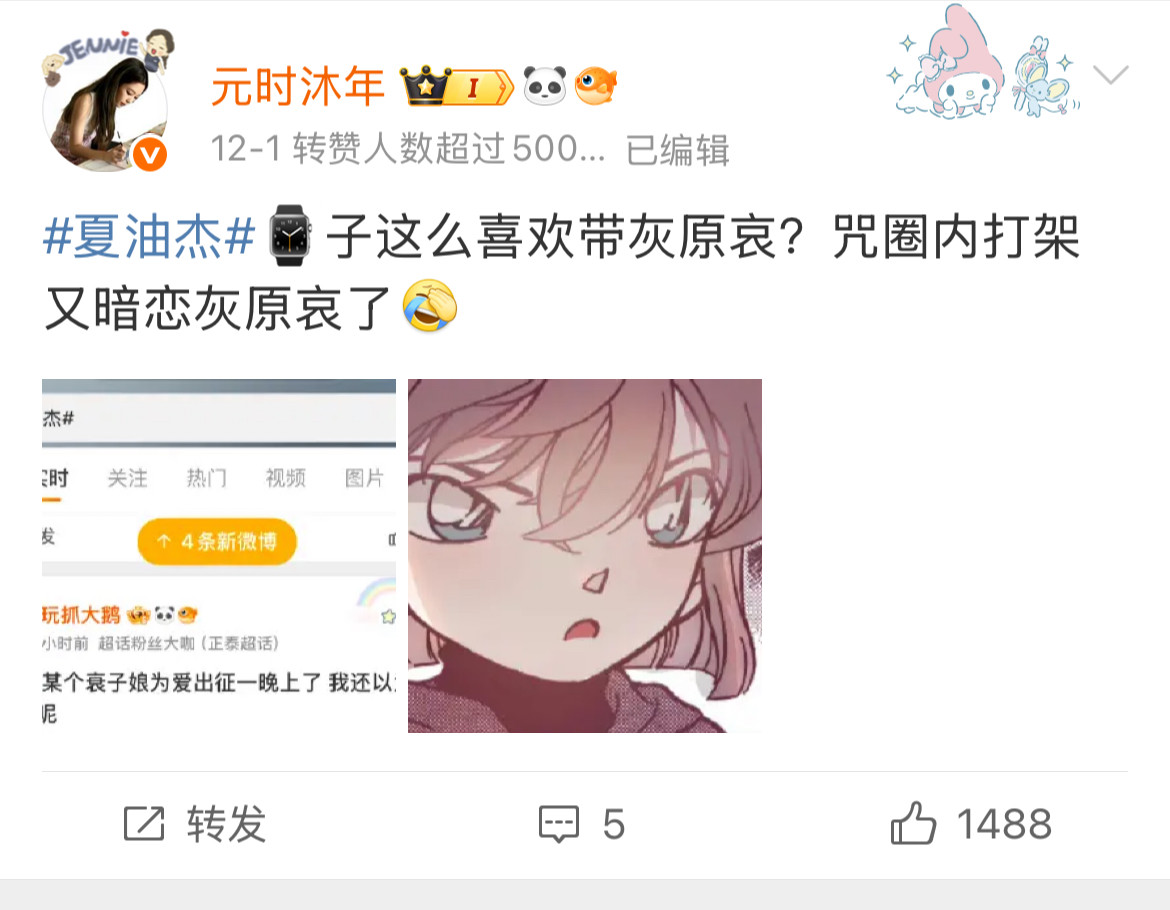Viewport: 1170px width, 910px height.
Task: Click the crown membership level badge
Action: pyautogui.click(x=456, y=87)
